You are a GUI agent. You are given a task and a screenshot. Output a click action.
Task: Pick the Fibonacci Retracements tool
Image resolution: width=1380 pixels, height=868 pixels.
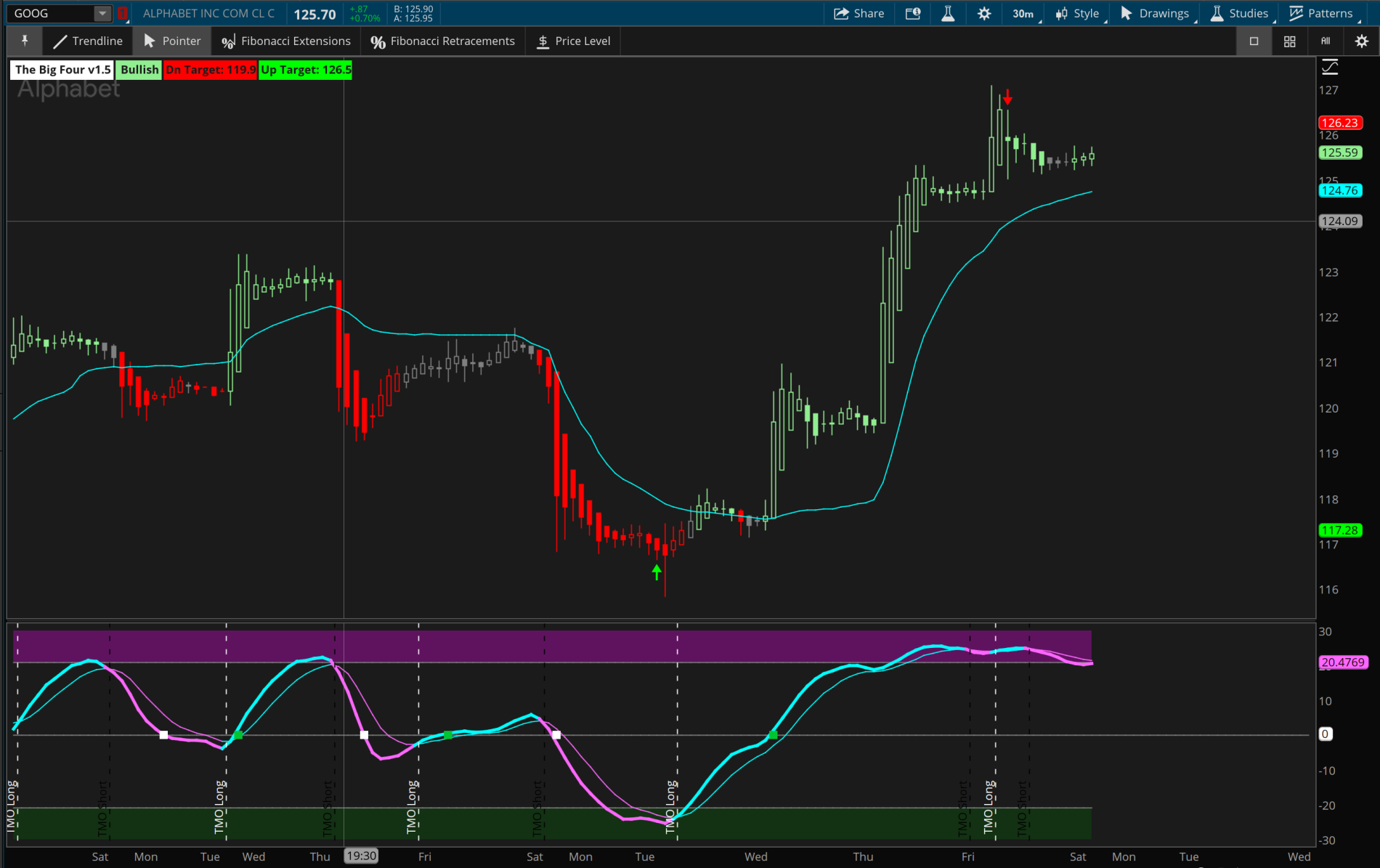click(x=442, y=41)
